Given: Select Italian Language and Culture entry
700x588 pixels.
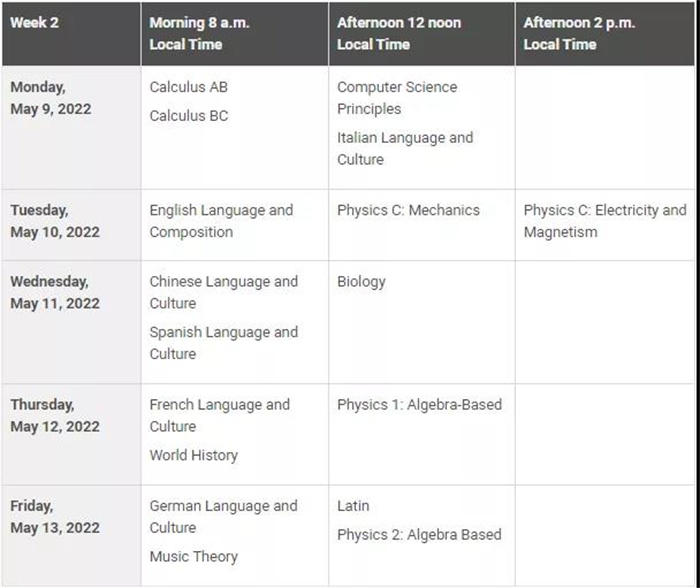Looking at the screenshot, I should pyautogui.click(x=405, y=149).
